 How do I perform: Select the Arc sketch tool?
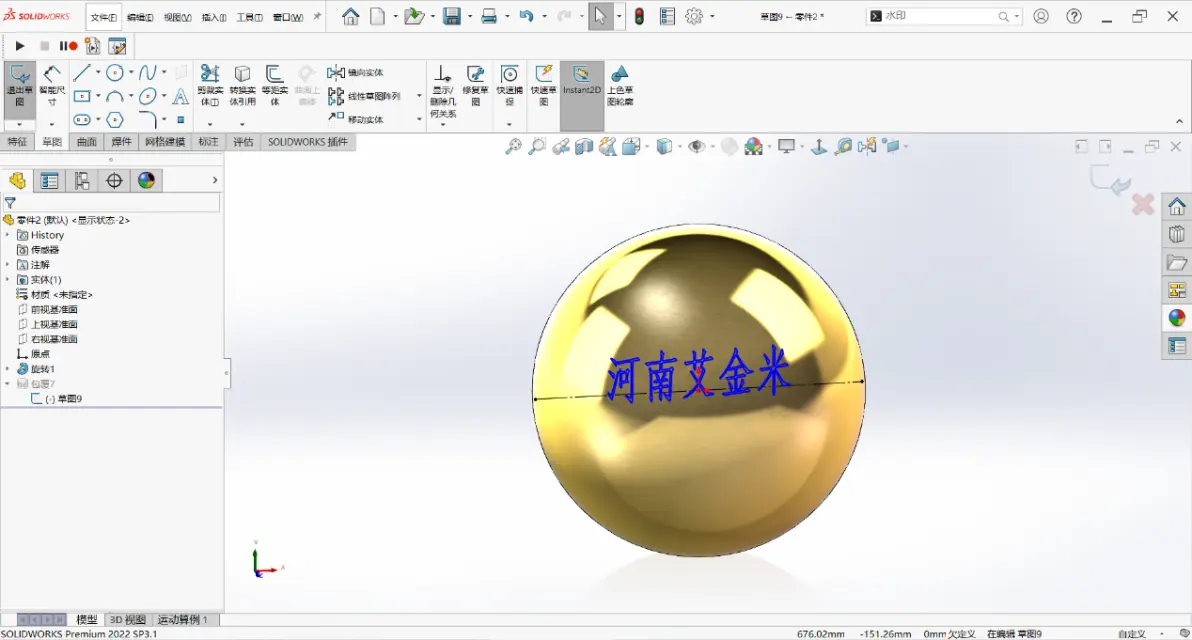(x=115, y=96)
